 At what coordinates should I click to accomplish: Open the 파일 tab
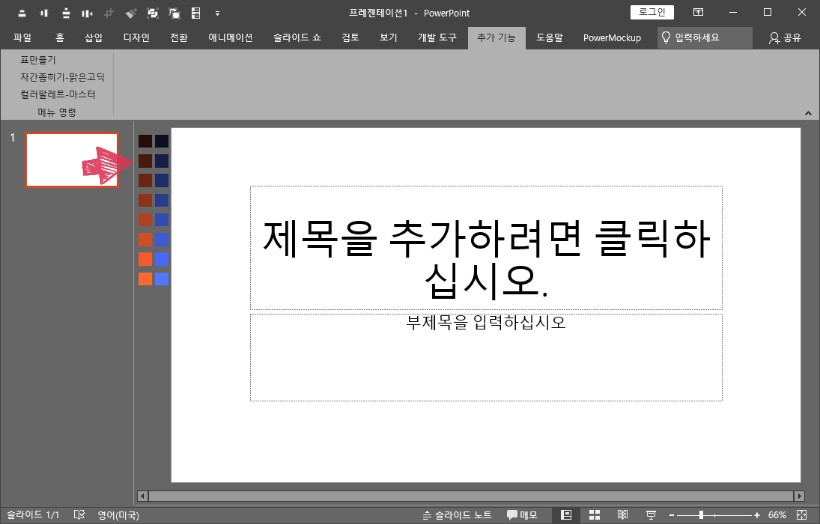(x=22, y=38)
